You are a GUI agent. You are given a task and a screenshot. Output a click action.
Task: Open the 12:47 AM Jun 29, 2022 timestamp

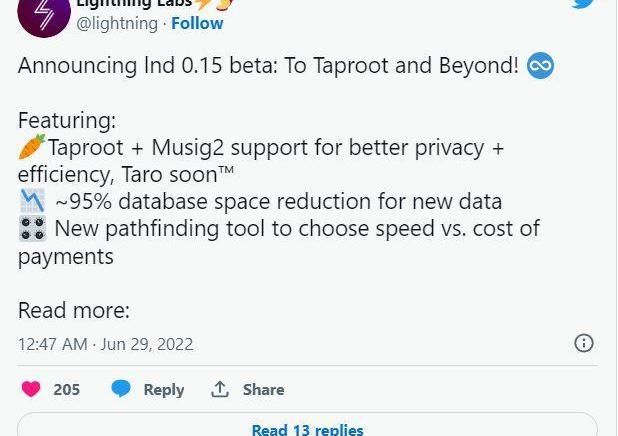(105, 344)
